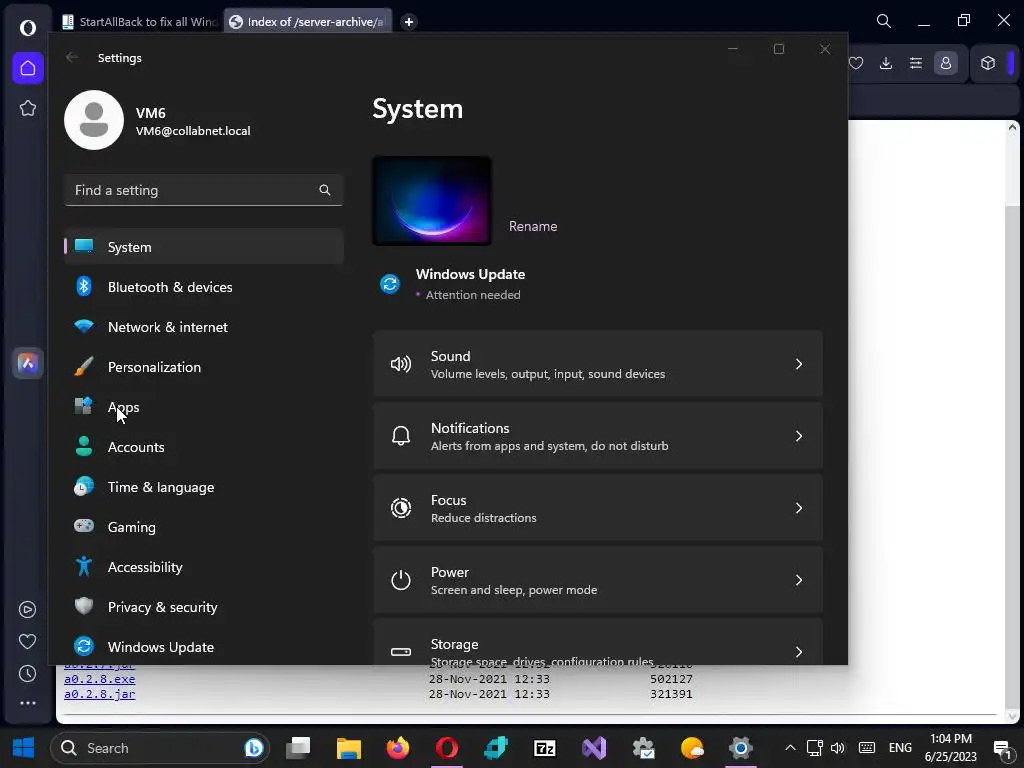Open Visual Studio from taskbar
The width and height of the screenshot is (1024, 768).
[x=594, y=748]
